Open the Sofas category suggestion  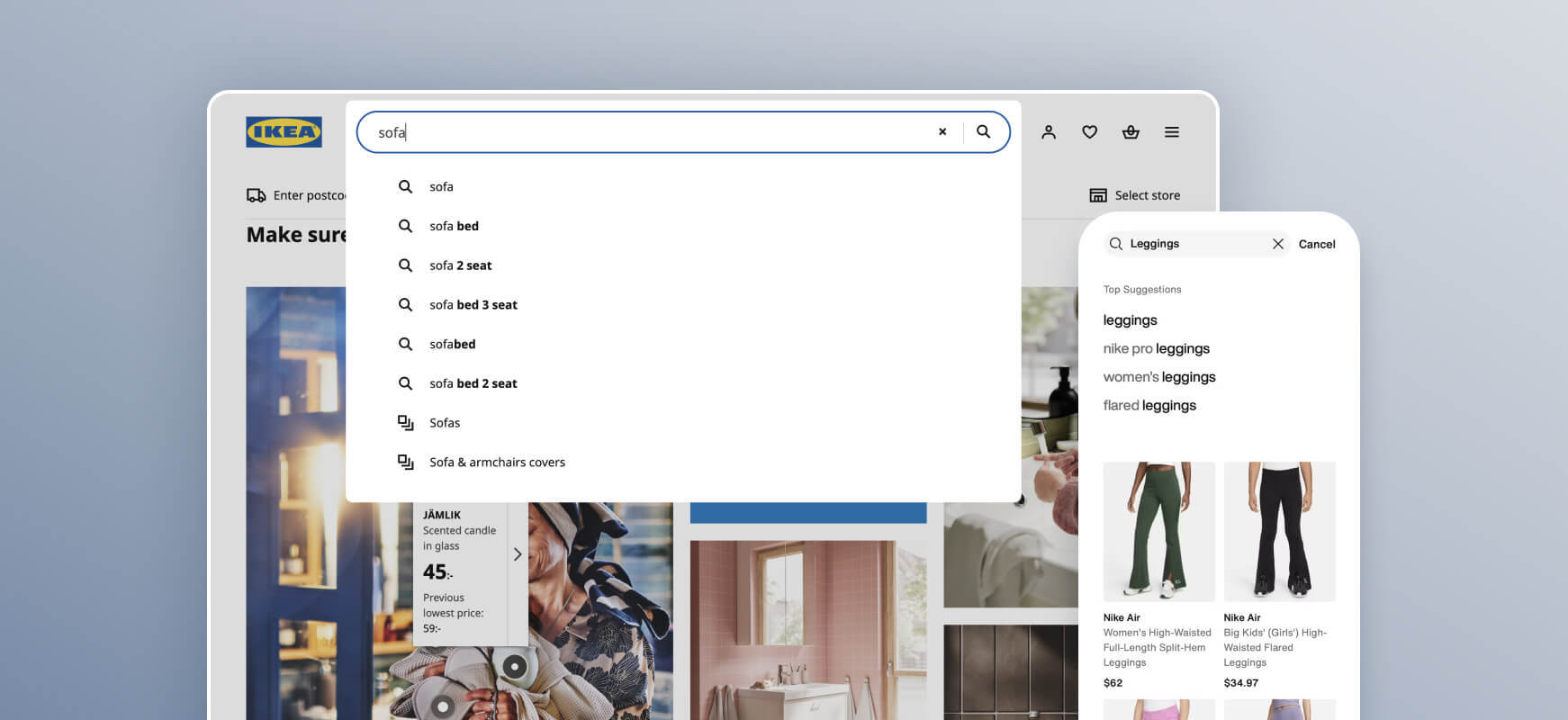pyautogui.click(x=445, y=423)
